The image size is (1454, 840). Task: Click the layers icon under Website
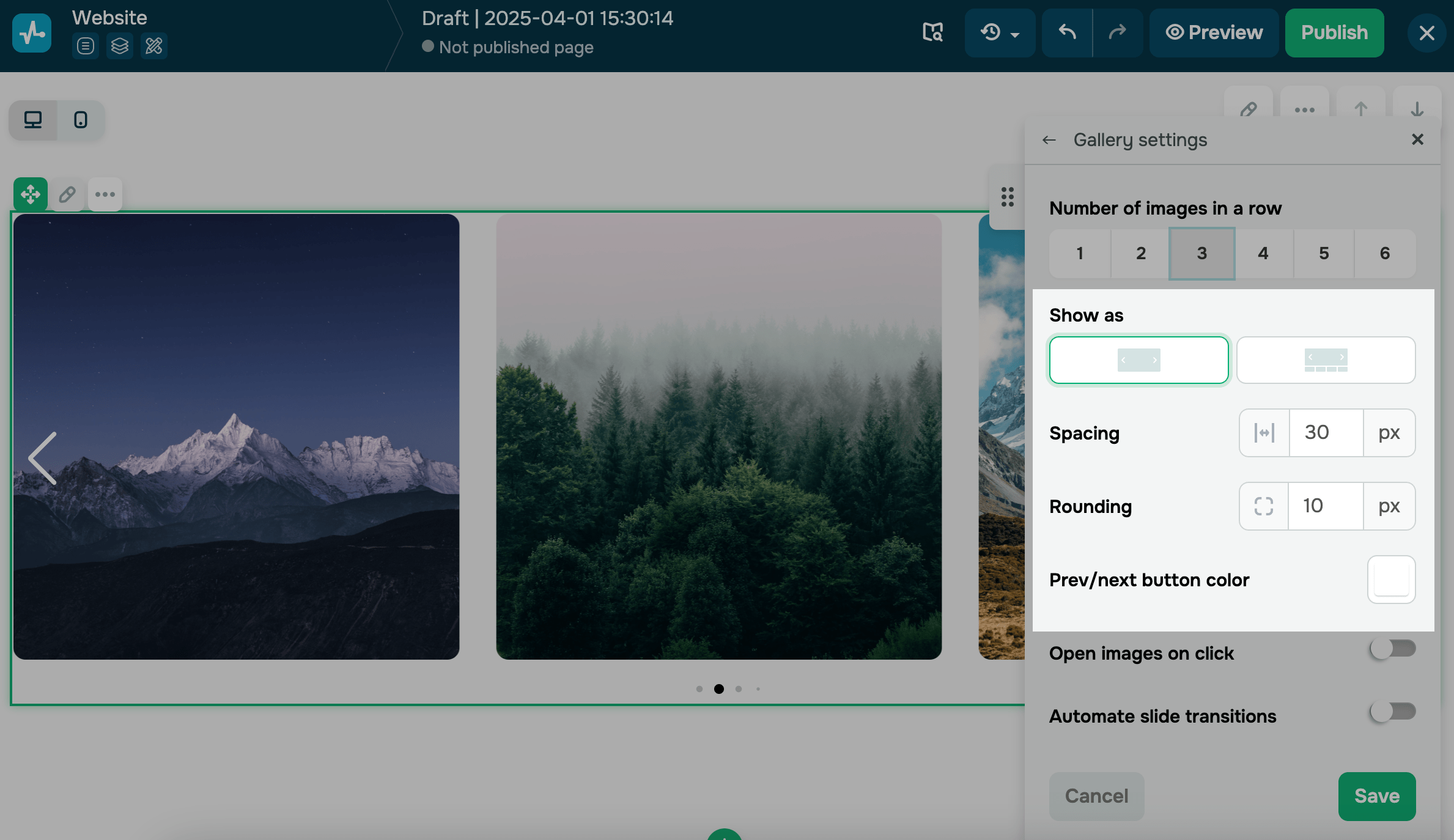[x=120, y=46]
